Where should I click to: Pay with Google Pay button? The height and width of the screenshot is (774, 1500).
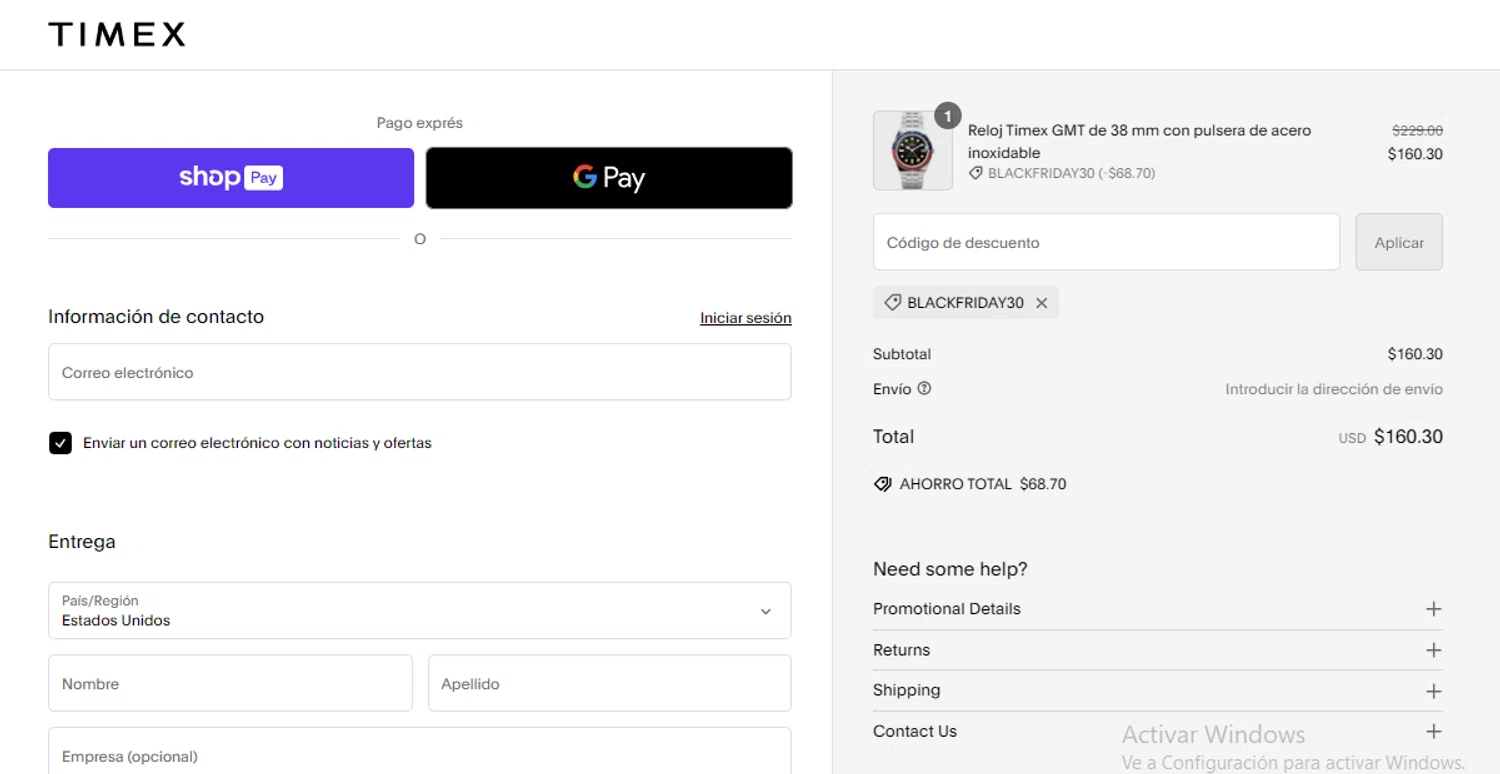(x=609, y=178)
